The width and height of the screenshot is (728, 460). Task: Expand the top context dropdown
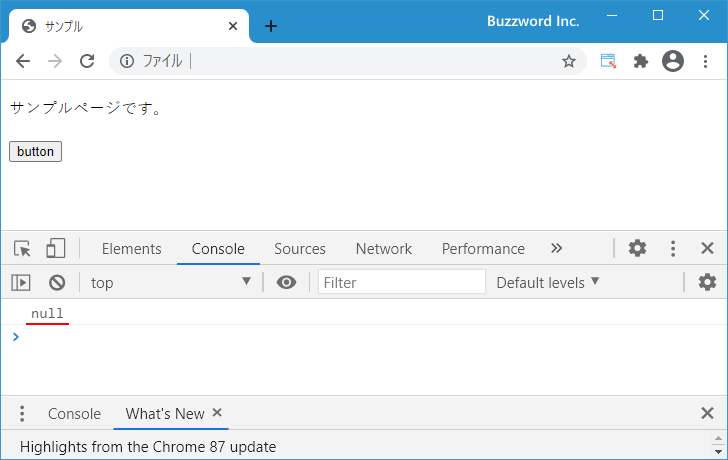(x=171, y=283)
